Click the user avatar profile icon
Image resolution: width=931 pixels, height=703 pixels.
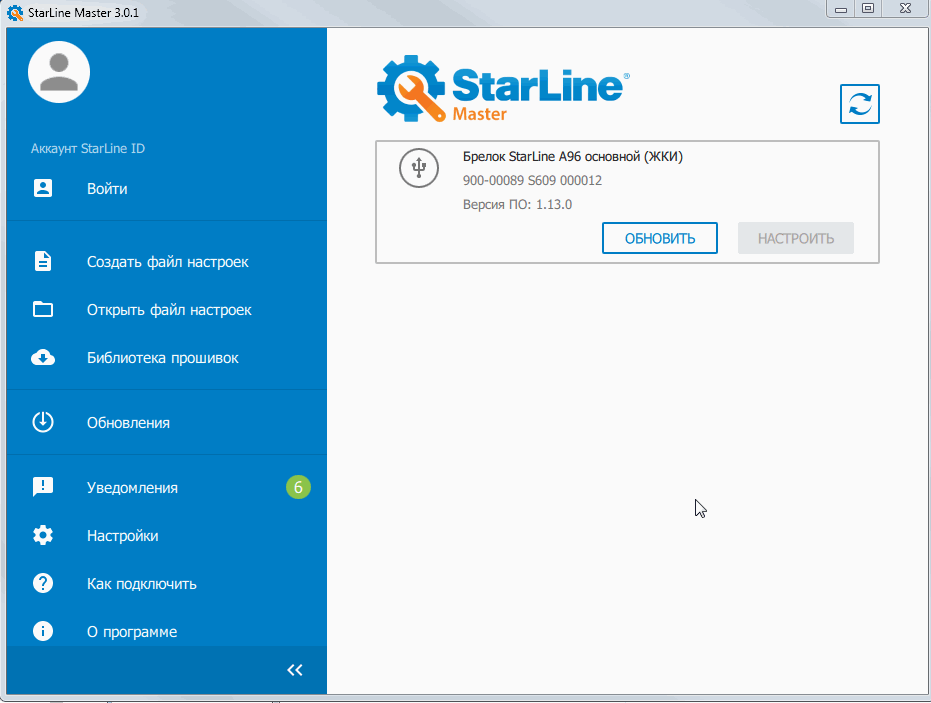click(59, 72)
